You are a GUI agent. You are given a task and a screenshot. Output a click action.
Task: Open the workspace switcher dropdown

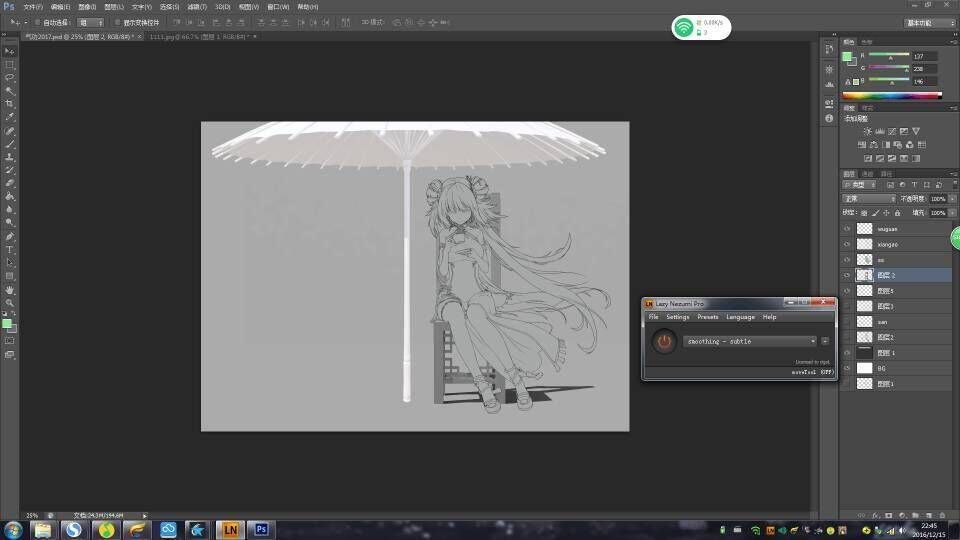pyautogui.click(x=930, y=23)
